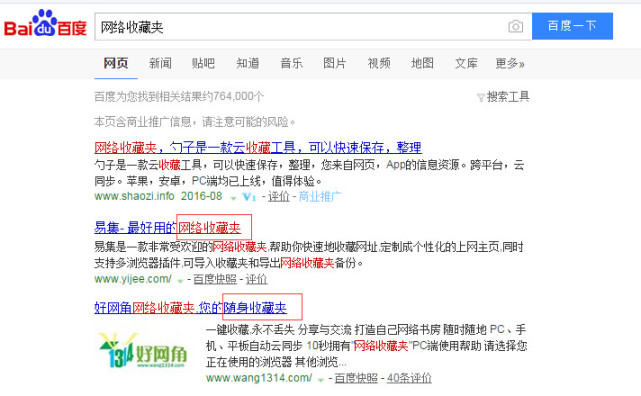The width and height of the screenshot is (641, 396).
Task: Click description text starting 易集是一款非常受欢迎的
Action: coord(309,255)
